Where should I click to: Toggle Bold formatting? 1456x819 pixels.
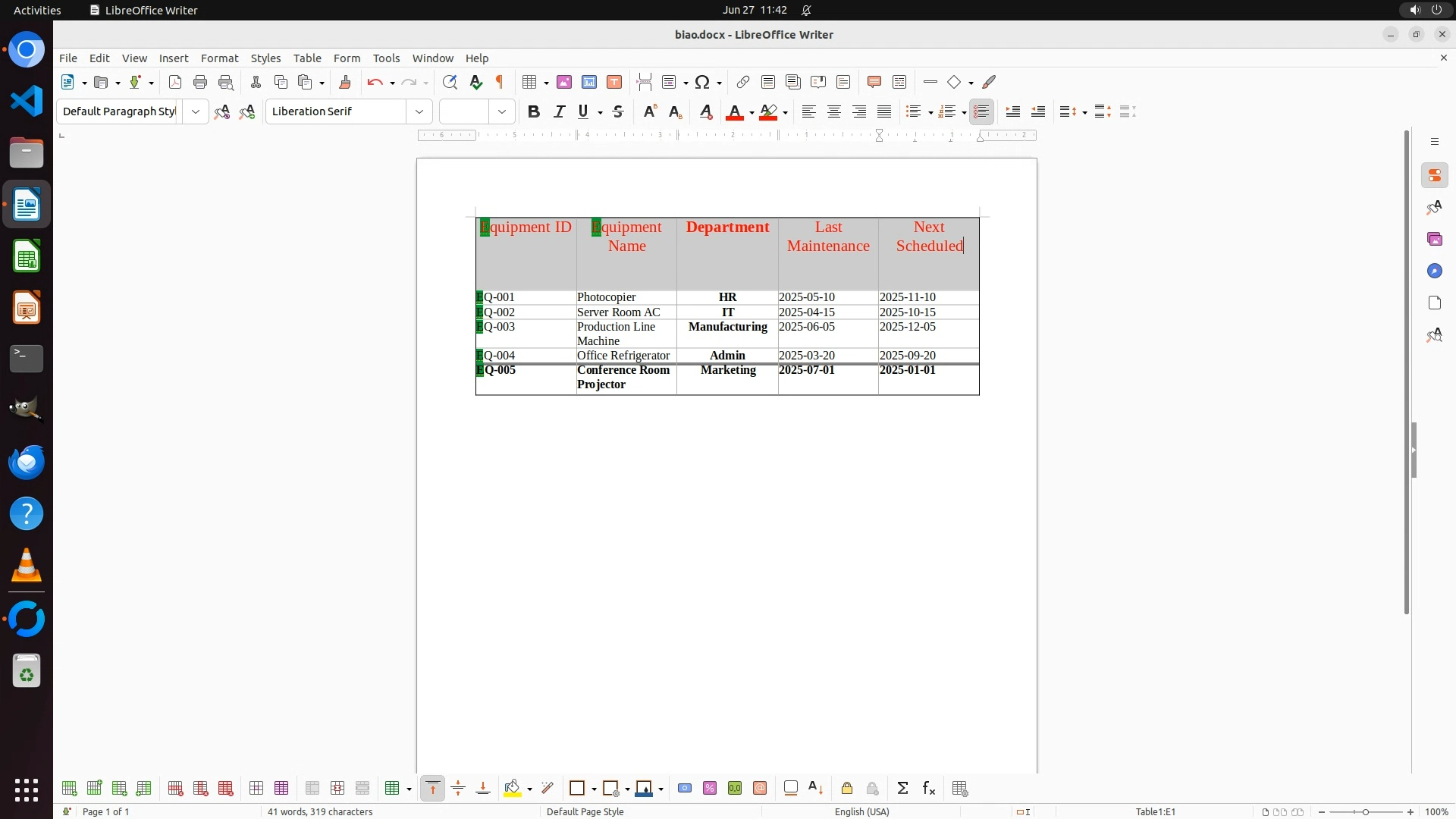pos(534,112)
